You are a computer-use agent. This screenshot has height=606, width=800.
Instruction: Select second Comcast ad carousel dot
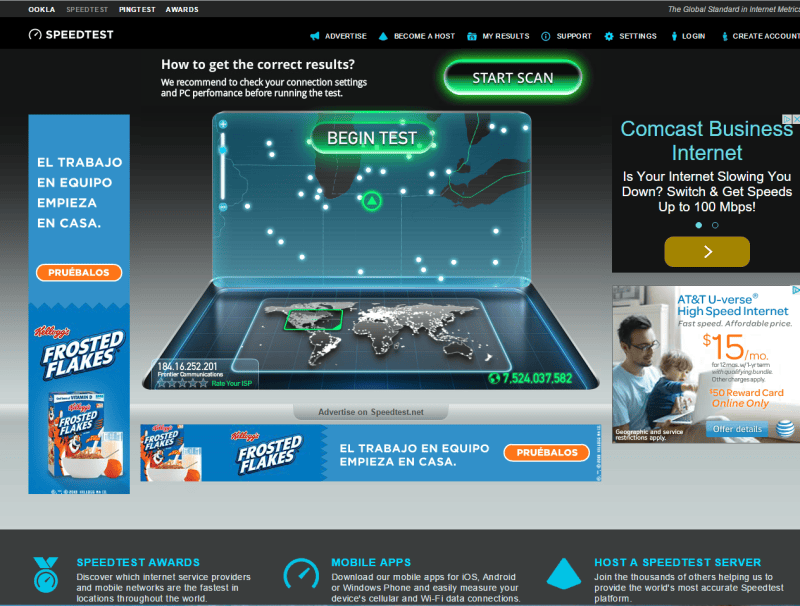pyautogui.click(x=715, y=225)
